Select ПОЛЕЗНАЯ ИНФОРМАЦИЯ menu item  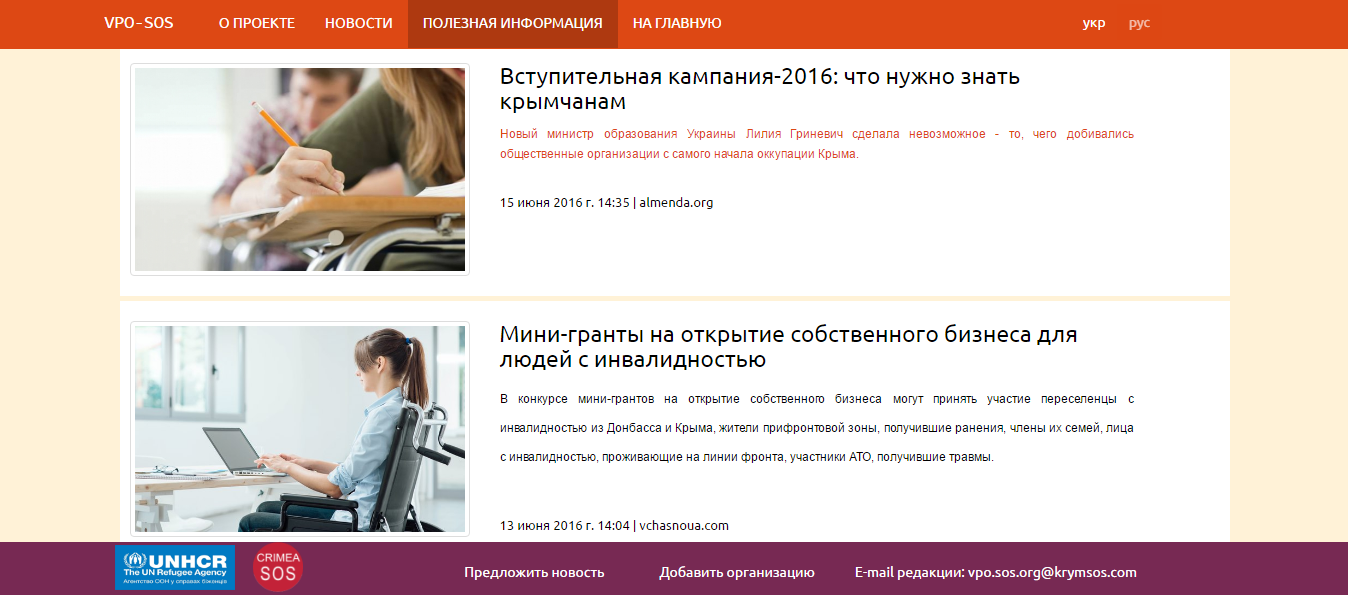[513, 23]
